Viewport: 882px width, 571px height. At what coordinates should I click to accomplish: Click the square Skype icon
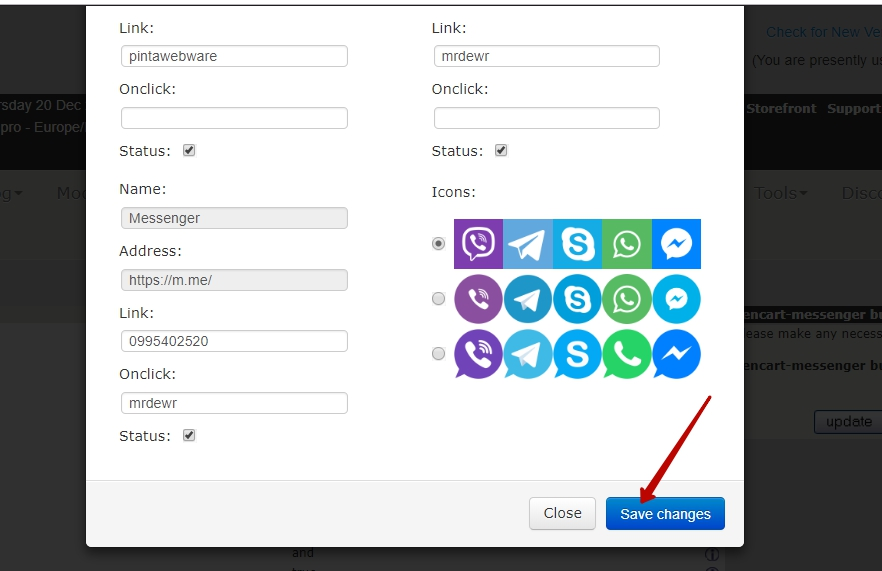pyautogui.click(x=577, y=244)
